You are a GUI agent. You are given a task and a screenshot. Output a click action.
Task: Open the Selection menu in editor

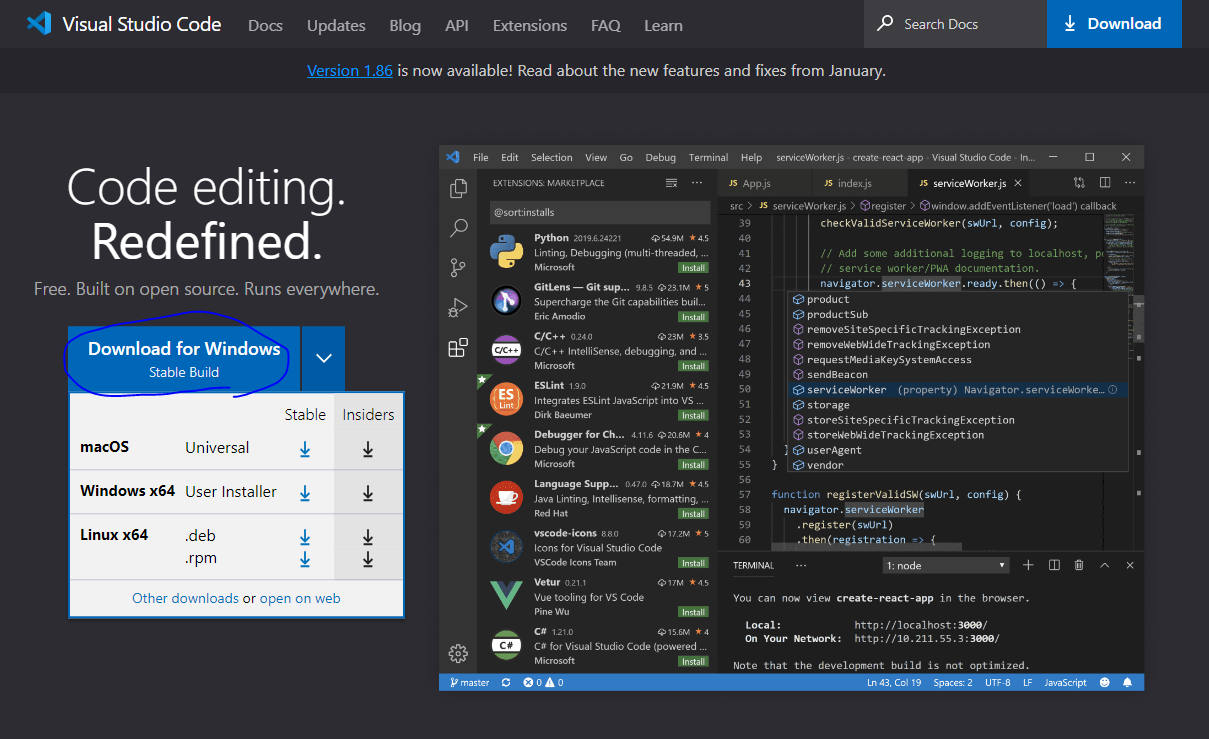pyautogui.click(x=552, y=157)
